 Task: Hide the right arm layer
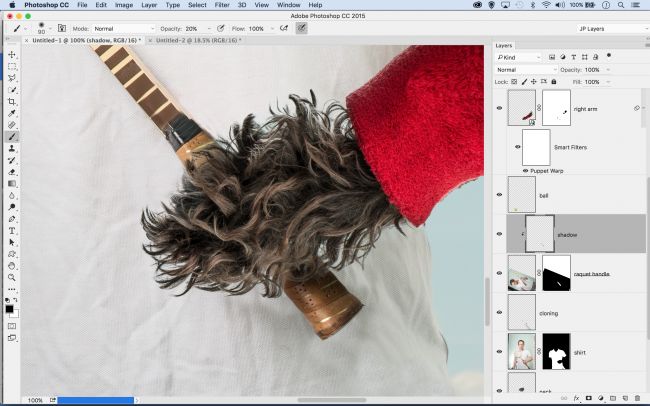click(x=500, y=108)
